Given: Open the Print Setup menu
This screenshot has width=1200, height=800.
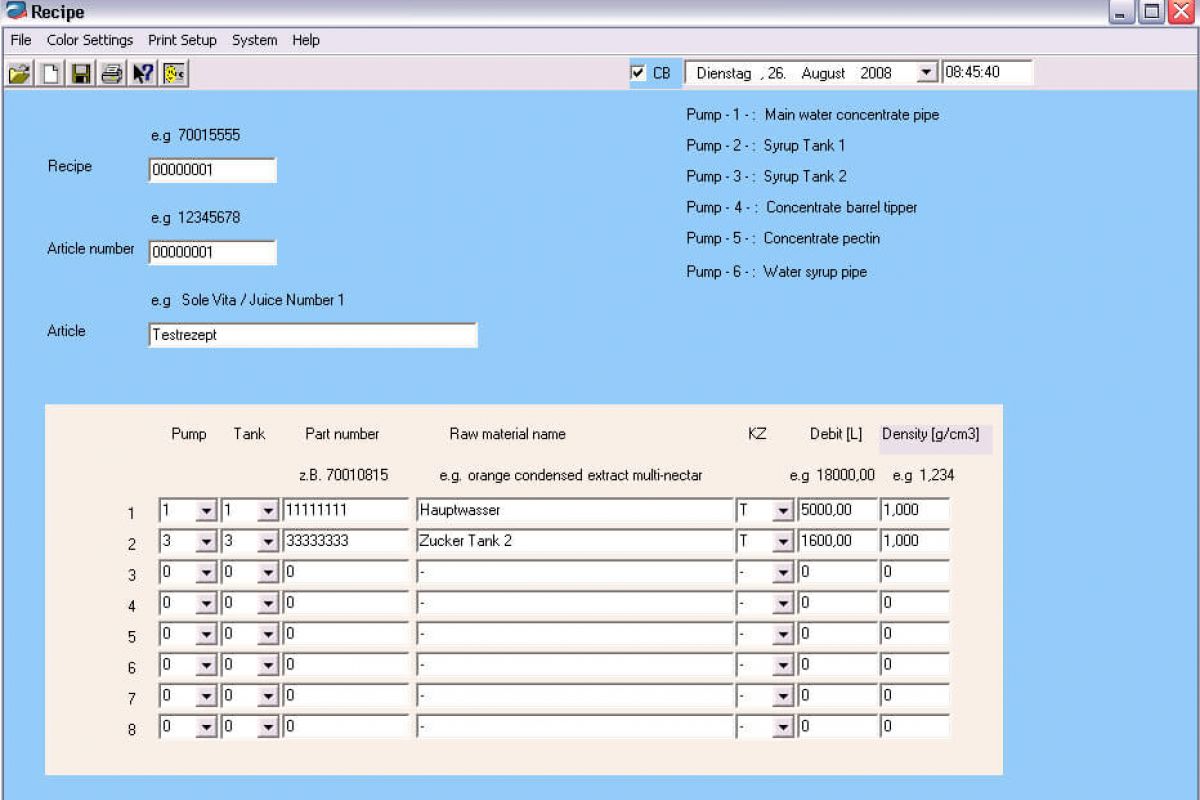Looking at the screenshot, I should 182,40.
